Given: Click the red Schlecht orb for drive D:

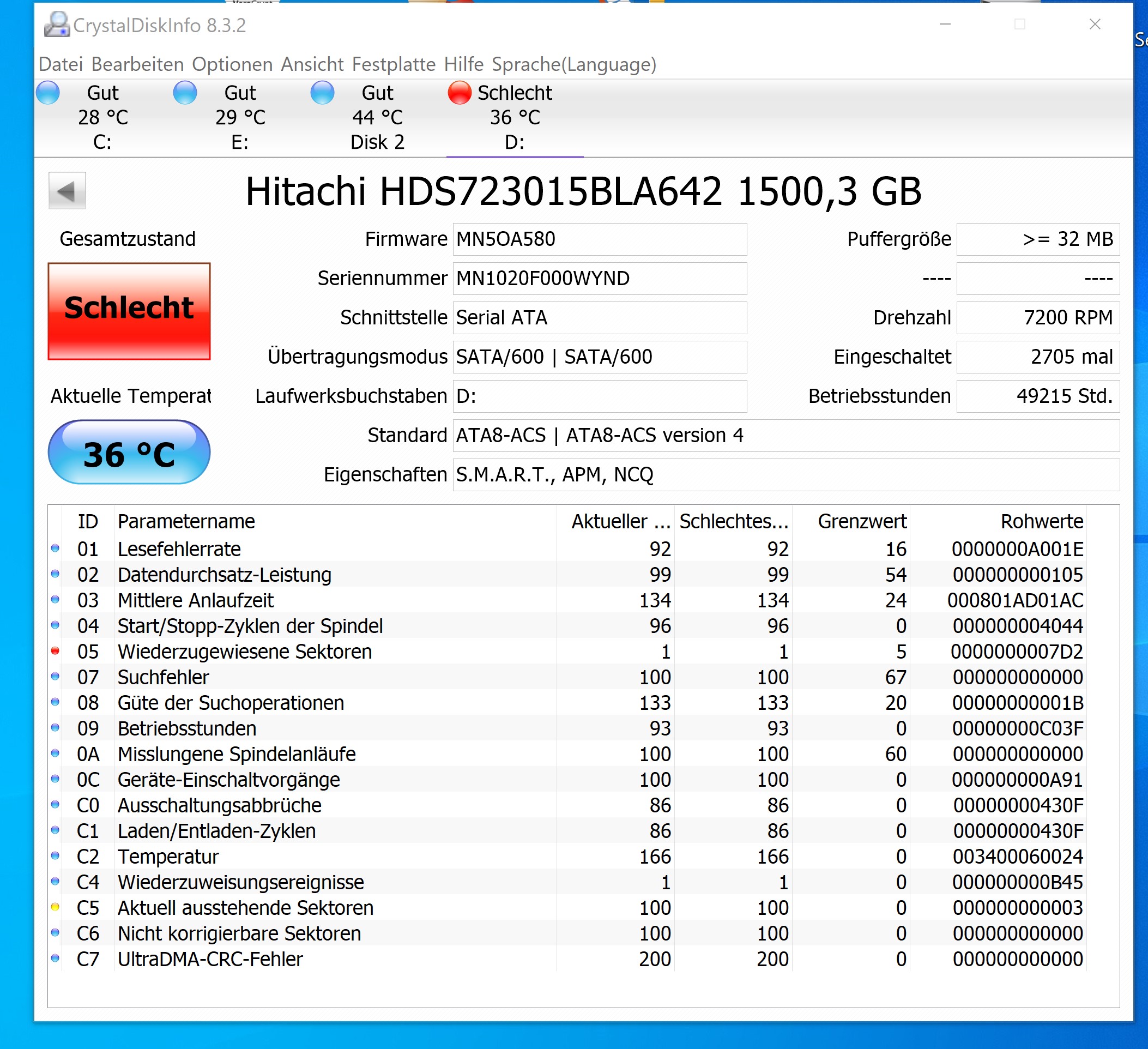Looking at the screenshot, I should (460, 93).
